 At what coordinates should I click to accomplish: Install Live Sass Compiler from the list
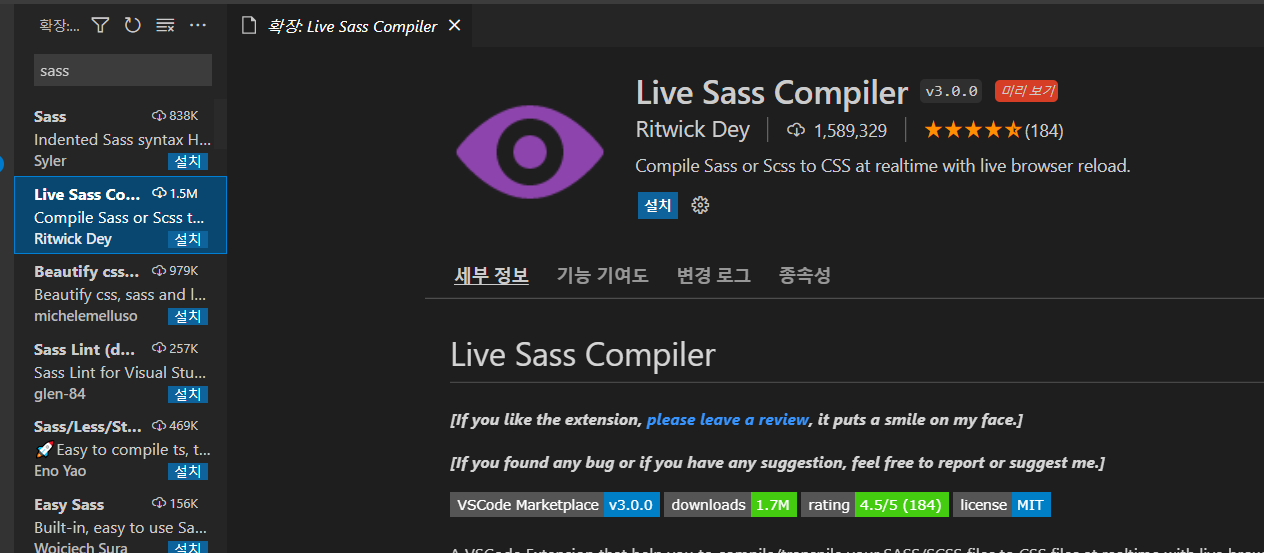[x=188, y=239]
